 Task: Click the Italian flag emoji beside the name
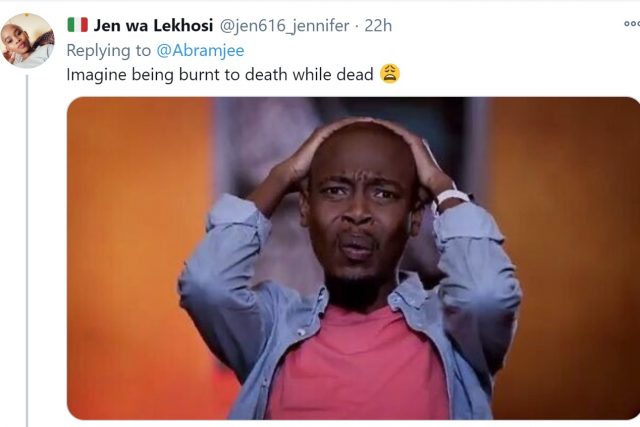(x=78, y=25)
